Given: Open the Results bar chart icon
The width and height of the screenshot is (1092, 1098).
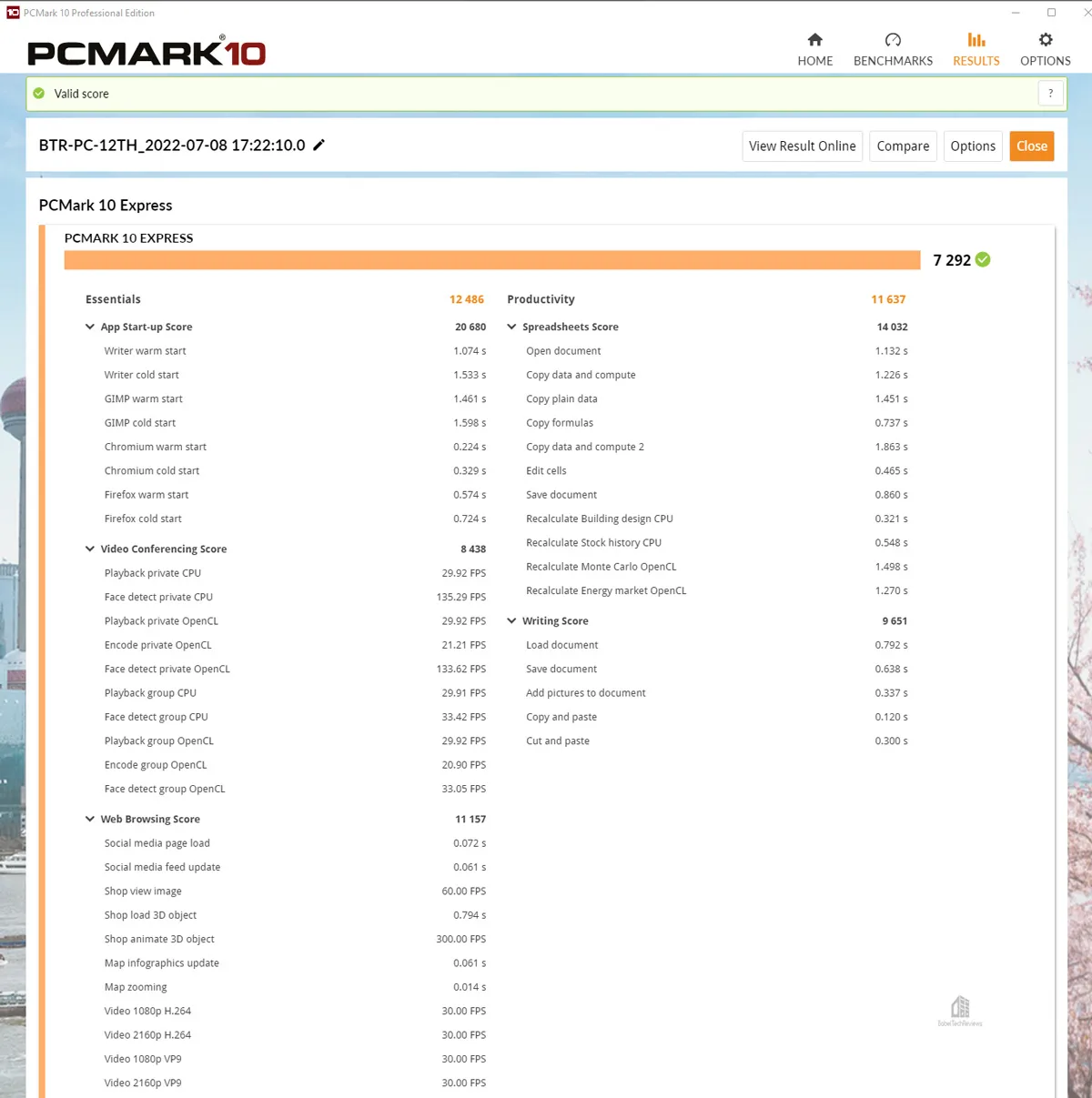Looking at the screenshot, I should 976,40.
